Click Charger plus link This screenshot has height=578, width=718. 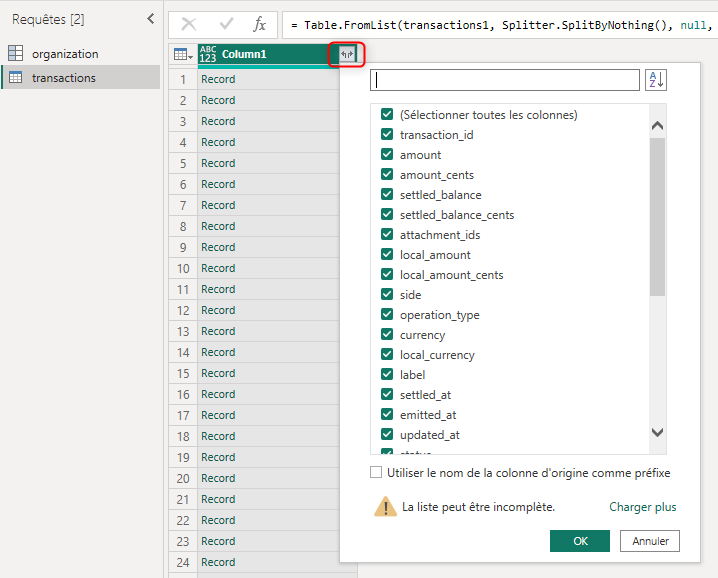coord(642,507)
